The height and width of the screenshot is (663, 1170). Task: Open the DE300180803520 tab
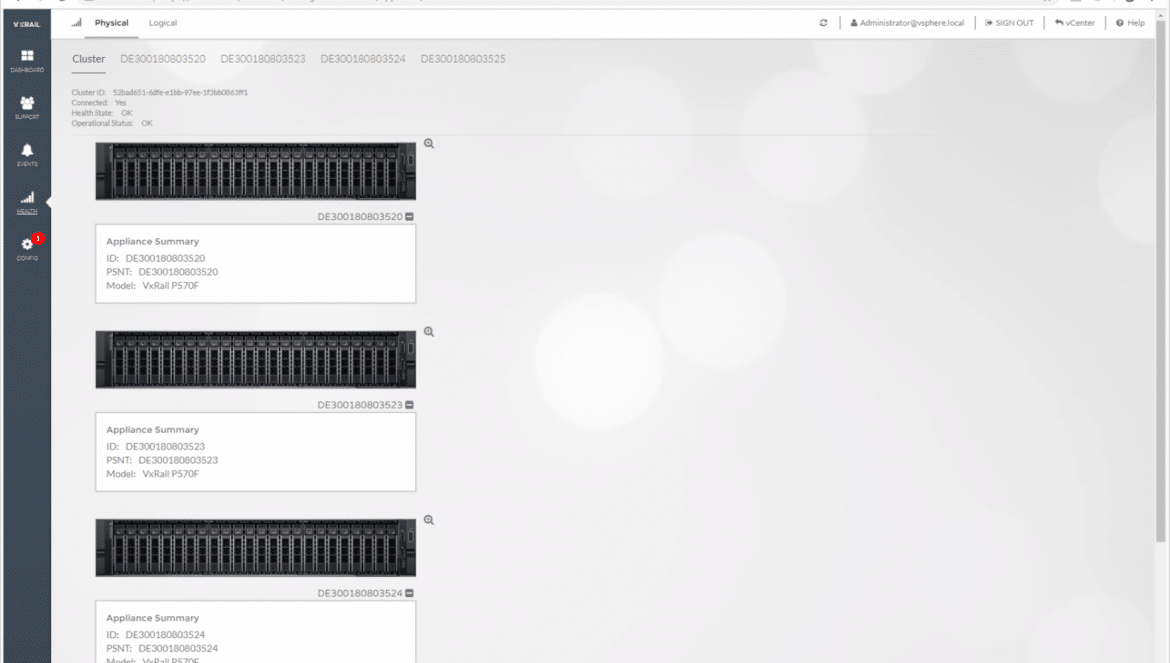click(x=163, y=59)
